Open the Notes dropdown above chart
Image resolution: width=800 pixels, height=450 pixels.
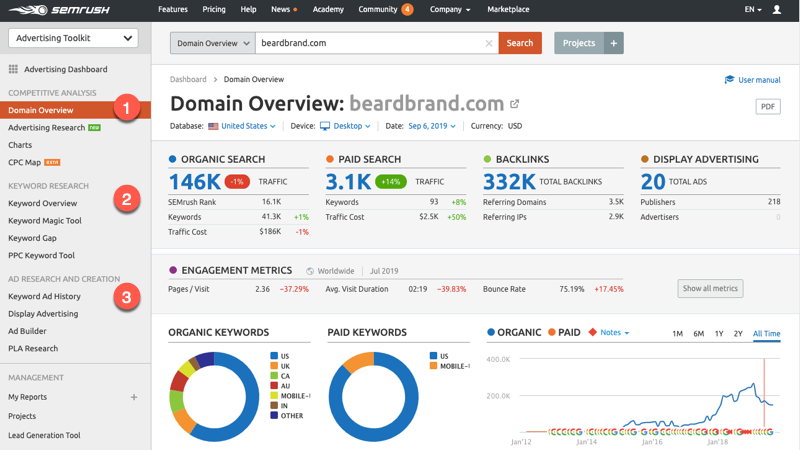609,332
